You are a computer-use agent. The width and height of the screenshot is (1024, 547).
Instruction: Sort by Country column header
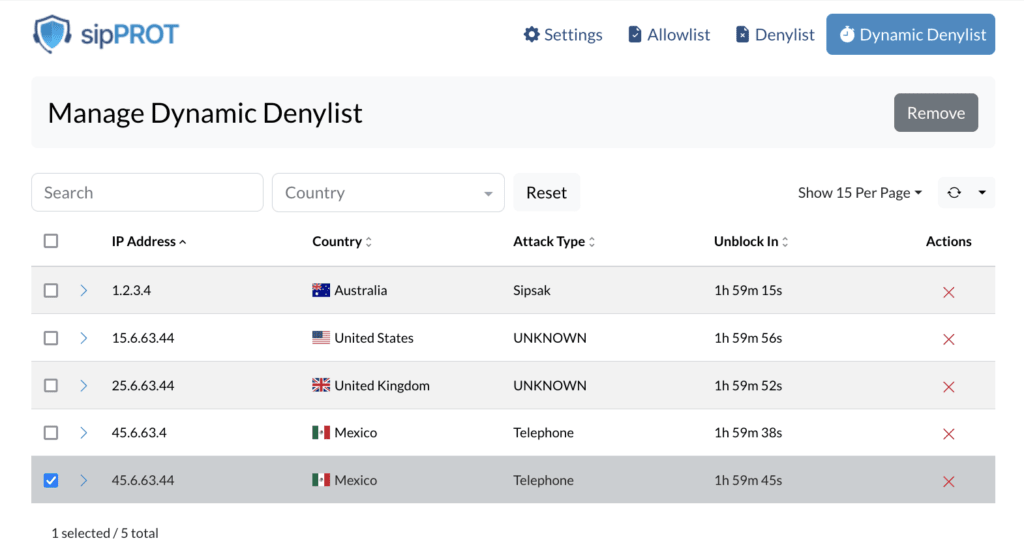pyautogui.click(x=342, y=242)
